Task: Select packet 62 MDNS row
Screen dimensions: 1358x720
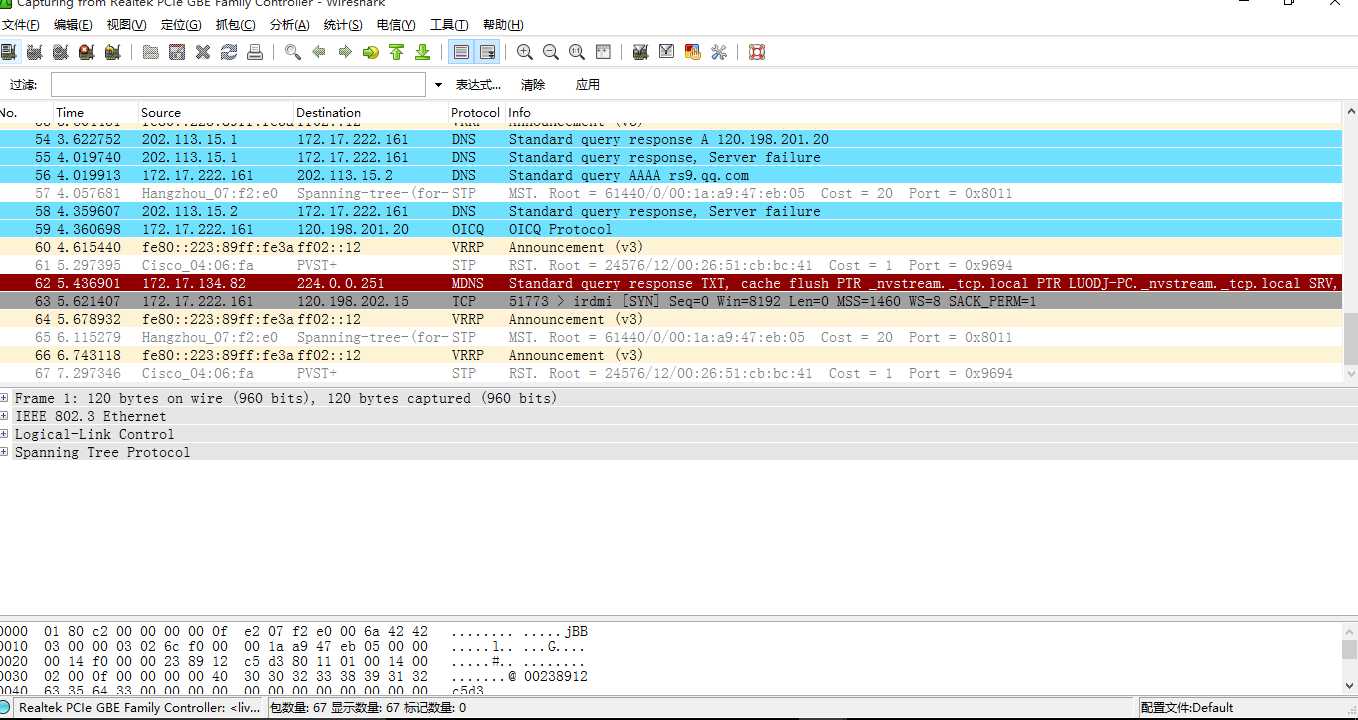Action: tap(671, 283)
